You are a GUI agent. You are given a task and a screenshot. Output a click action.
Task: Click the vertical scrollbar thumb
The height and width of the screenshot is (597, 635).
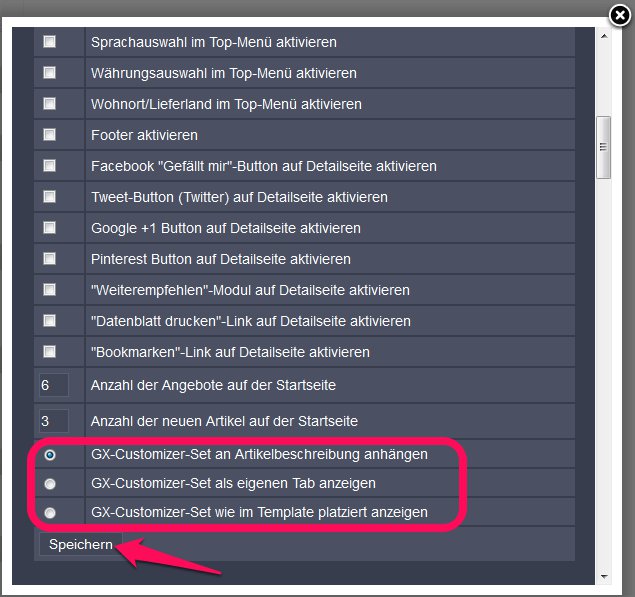(x=604, y=147)
